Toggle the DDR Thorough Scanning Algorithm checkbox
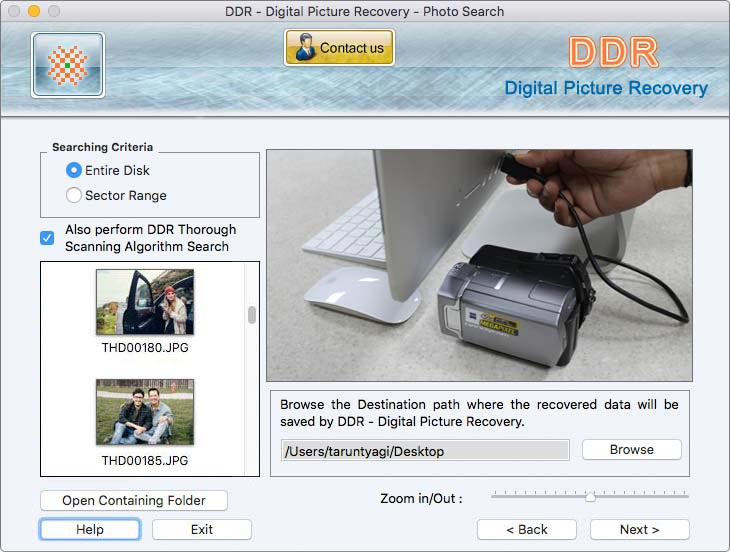The height and width of the screenshot is (552, 730). click(47, 238)
